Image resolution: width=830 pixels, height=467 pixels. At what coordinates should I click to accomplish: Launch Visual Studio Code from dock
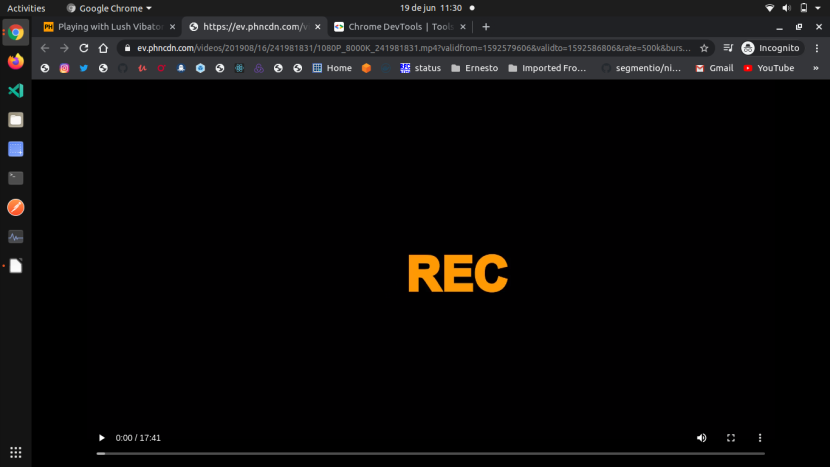click(16, 90)
